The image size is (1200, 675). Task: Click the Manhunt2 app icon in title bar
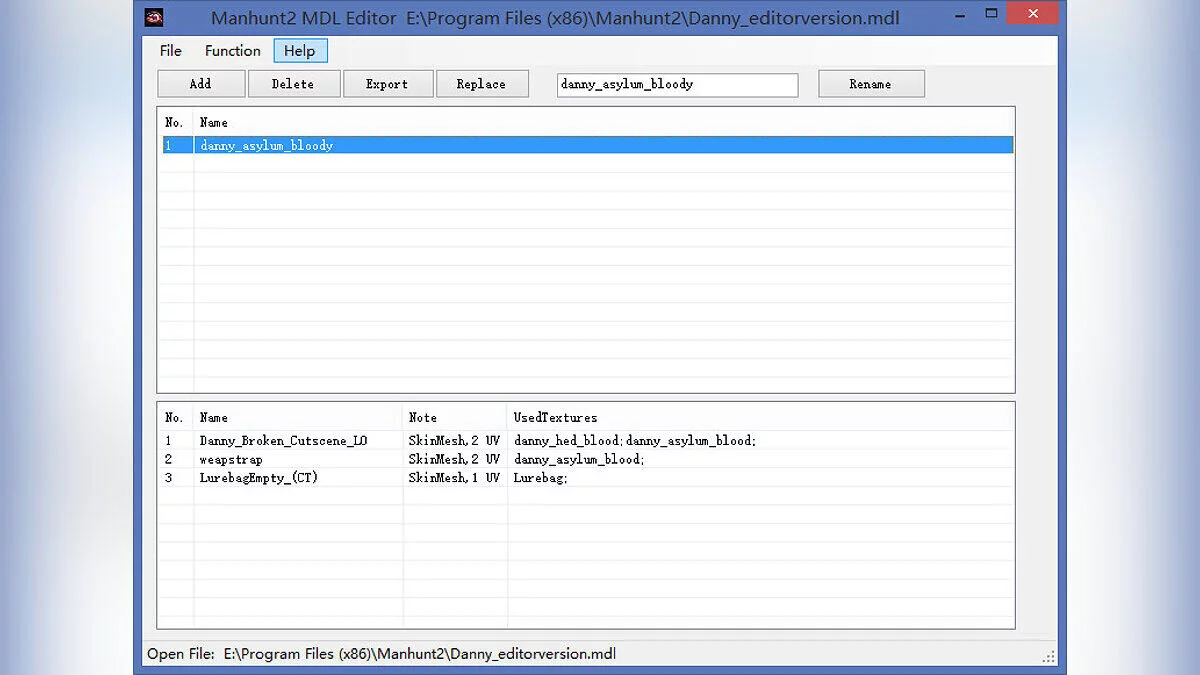click(x=154, y=17)
